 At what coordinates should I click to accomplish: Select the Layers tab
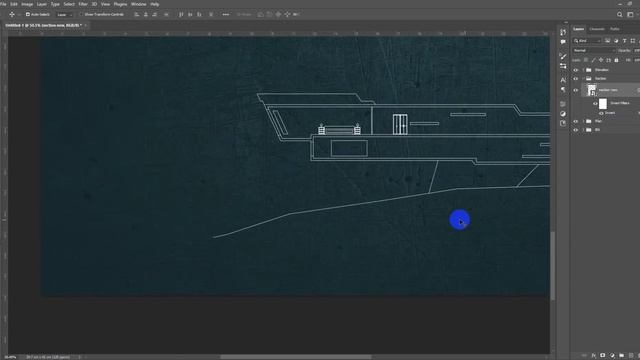pos(578,29)
